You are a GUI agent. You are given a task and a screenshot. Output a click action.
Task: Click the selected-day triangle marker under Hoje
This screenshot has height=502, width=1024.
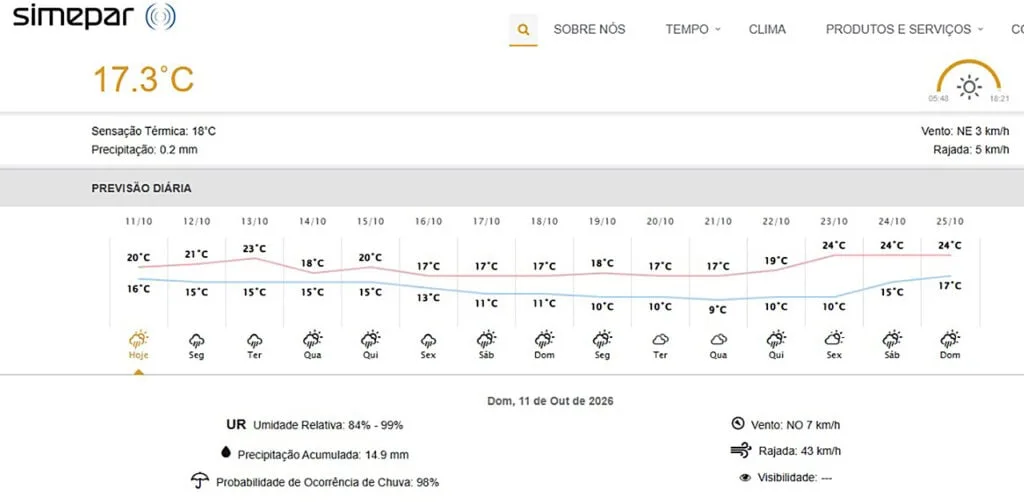click(138, 372)
